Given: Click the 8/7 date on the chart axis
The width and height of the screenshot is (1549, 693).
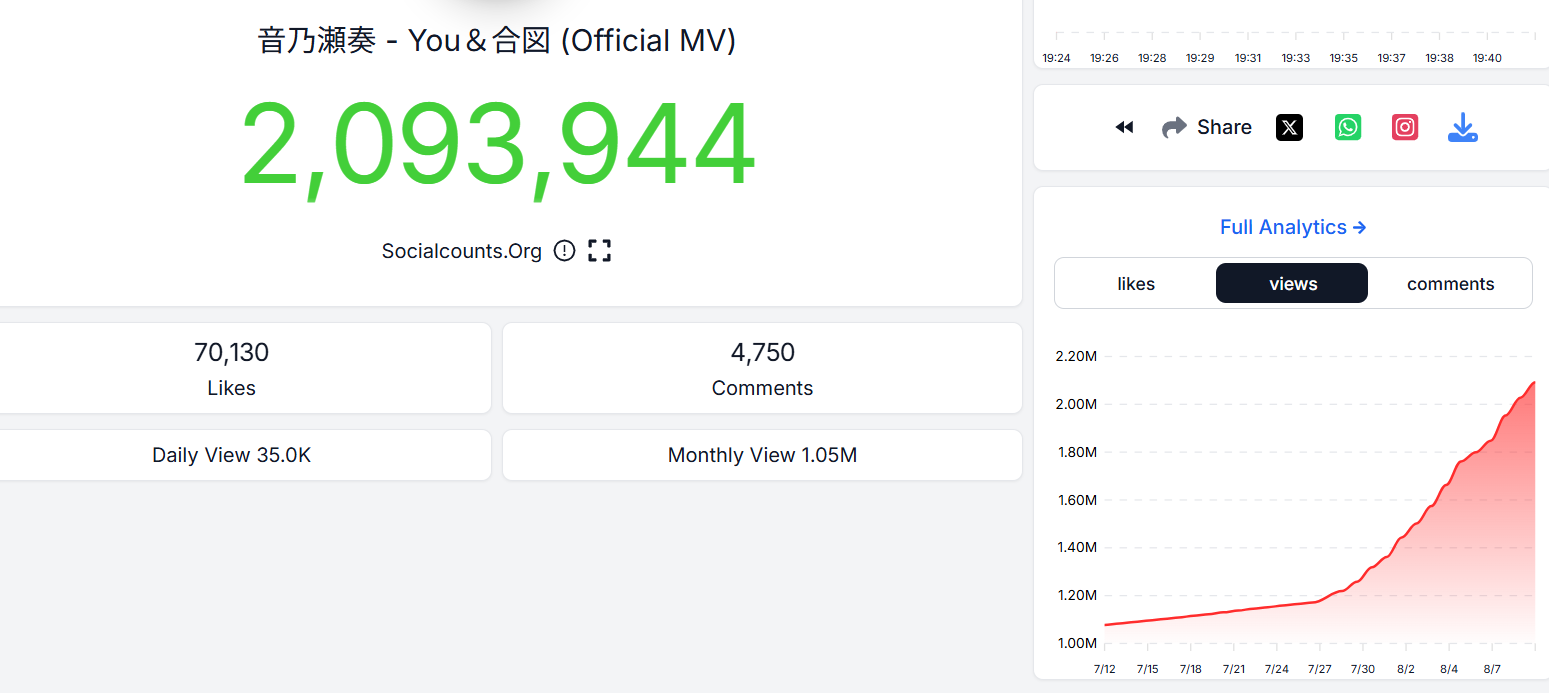Looking at the screenshot, I should [x=1492, y=669].
